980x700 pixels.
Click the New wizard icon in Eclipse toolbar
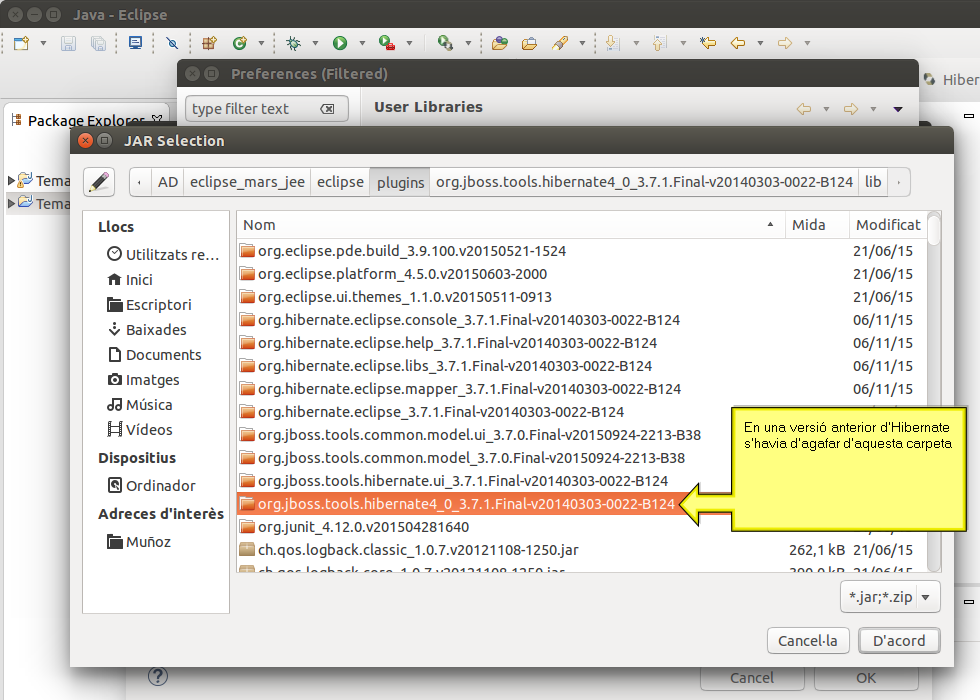pyautogui.click(x=21, y=43)
